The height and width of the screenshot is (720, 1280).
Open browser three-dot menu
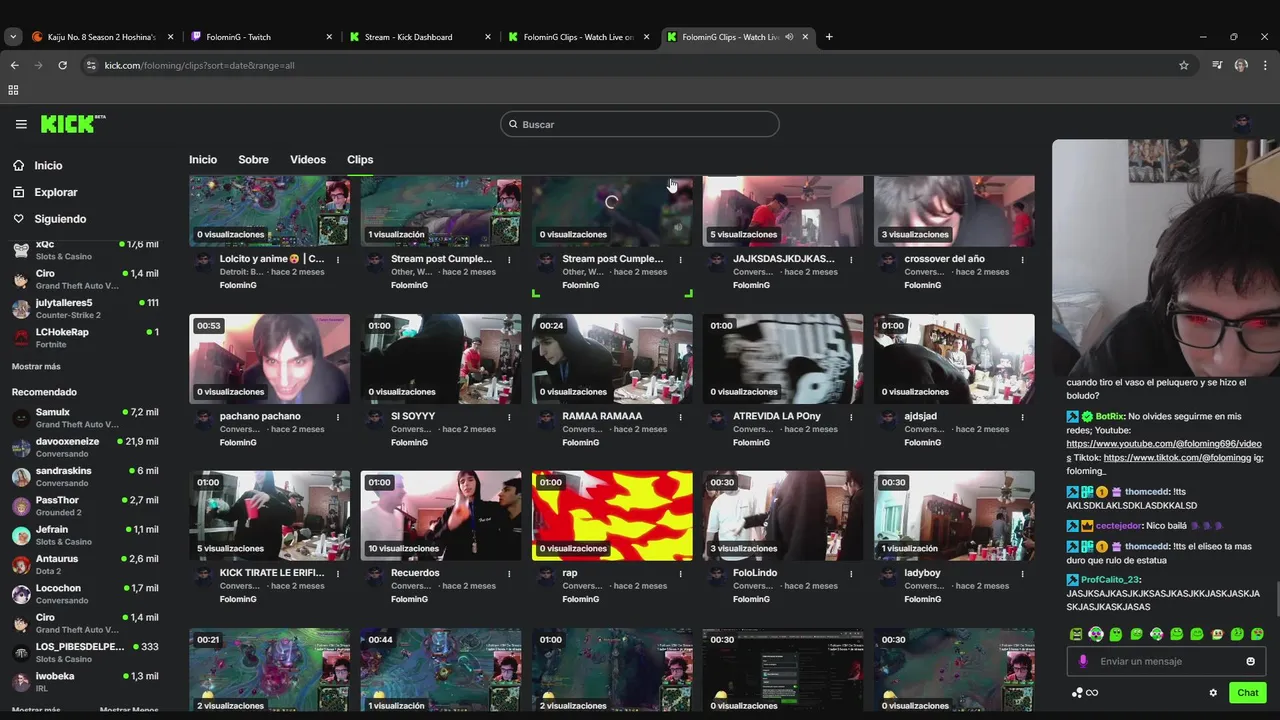coord(1265,65)
